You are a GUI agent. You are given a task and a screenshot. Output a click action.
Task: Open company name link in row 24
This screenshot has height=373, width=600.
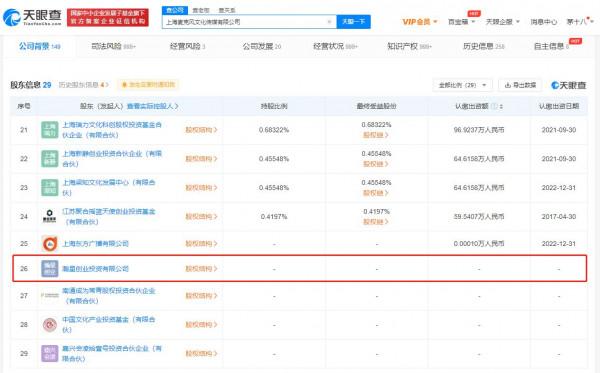pyautogui.click(x=109, y=217)
